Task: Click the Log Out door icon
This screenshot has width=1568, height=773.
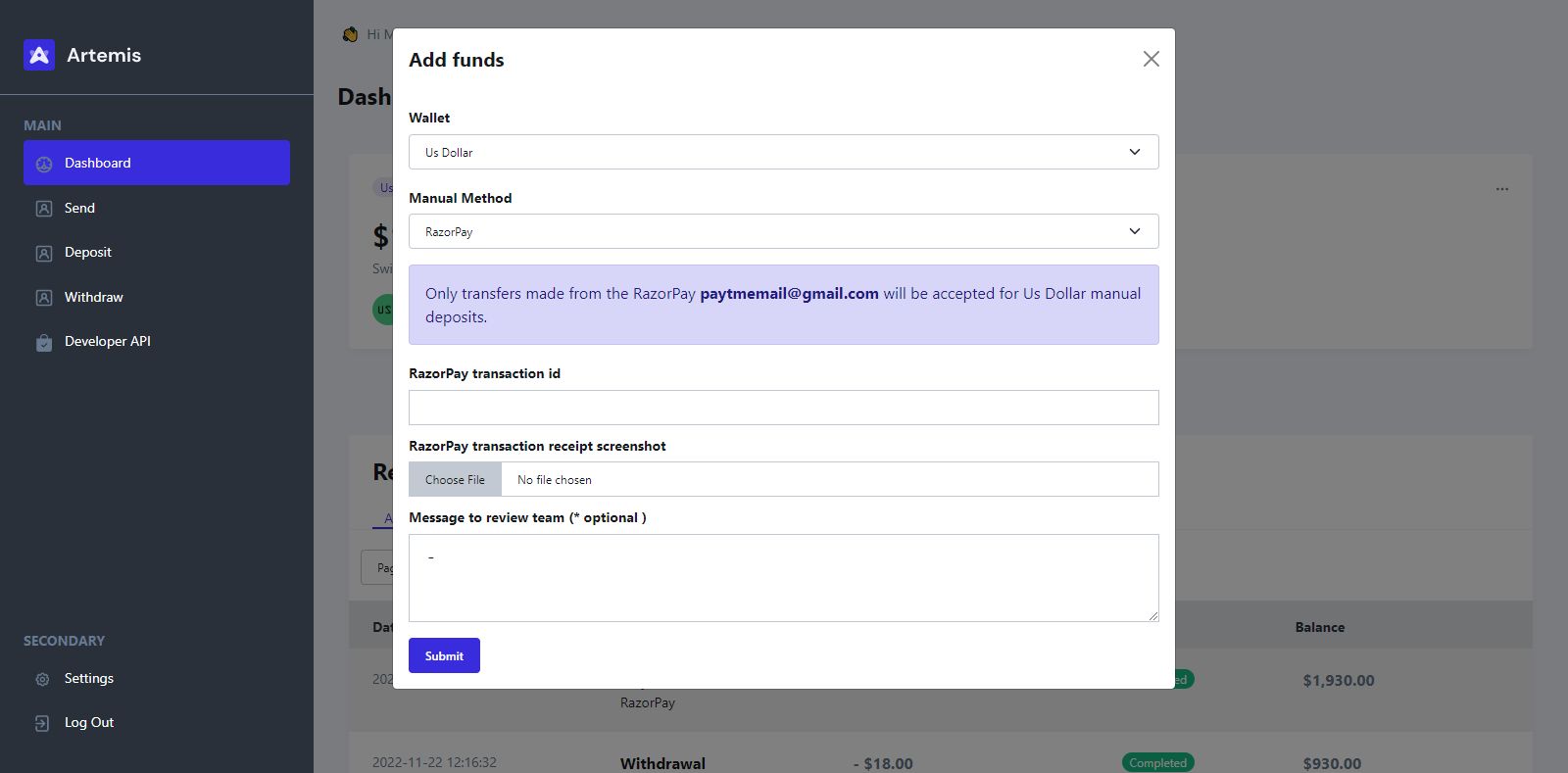Action: (x=42, y=723)
